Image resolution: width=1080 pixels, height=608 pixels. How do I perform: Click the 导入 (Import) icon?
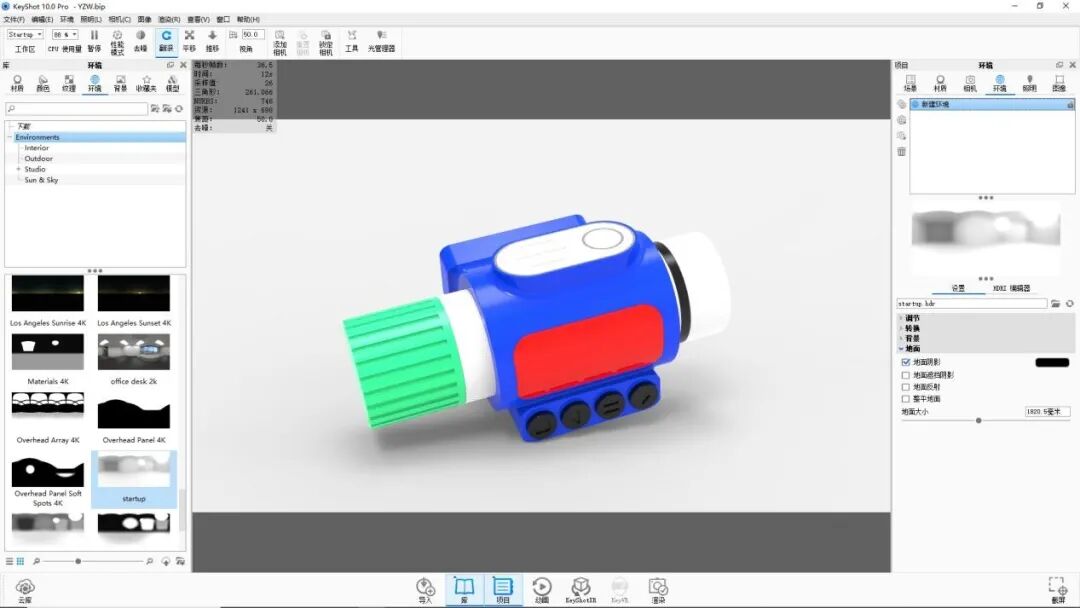point(424,585)
